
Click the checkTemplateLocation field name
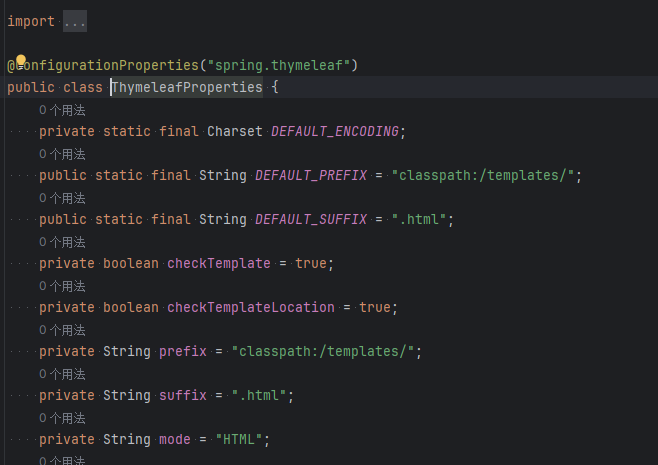(251, 308)
